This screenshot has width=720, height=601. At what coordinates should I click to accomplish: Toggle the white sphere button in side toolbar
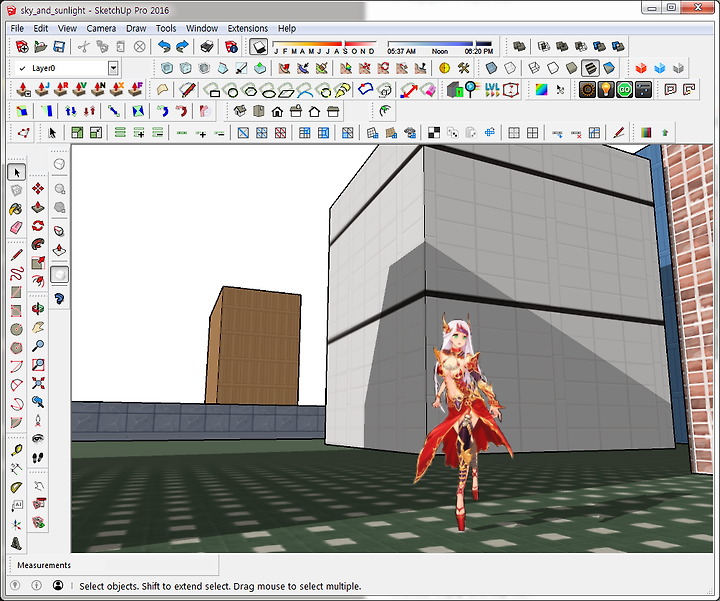coord(59,275)
